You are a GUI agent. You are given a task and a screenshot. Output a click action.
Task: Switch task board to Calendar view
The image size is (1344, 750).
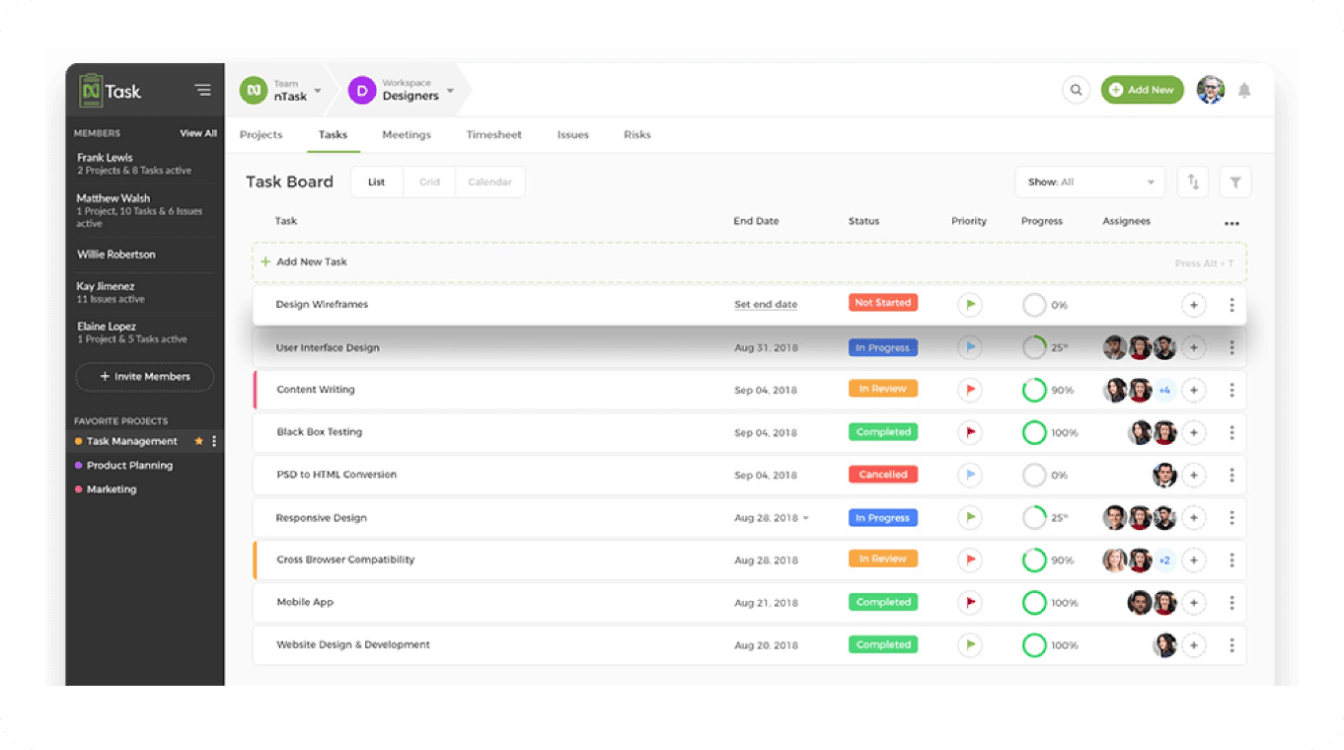pos(490,182)
